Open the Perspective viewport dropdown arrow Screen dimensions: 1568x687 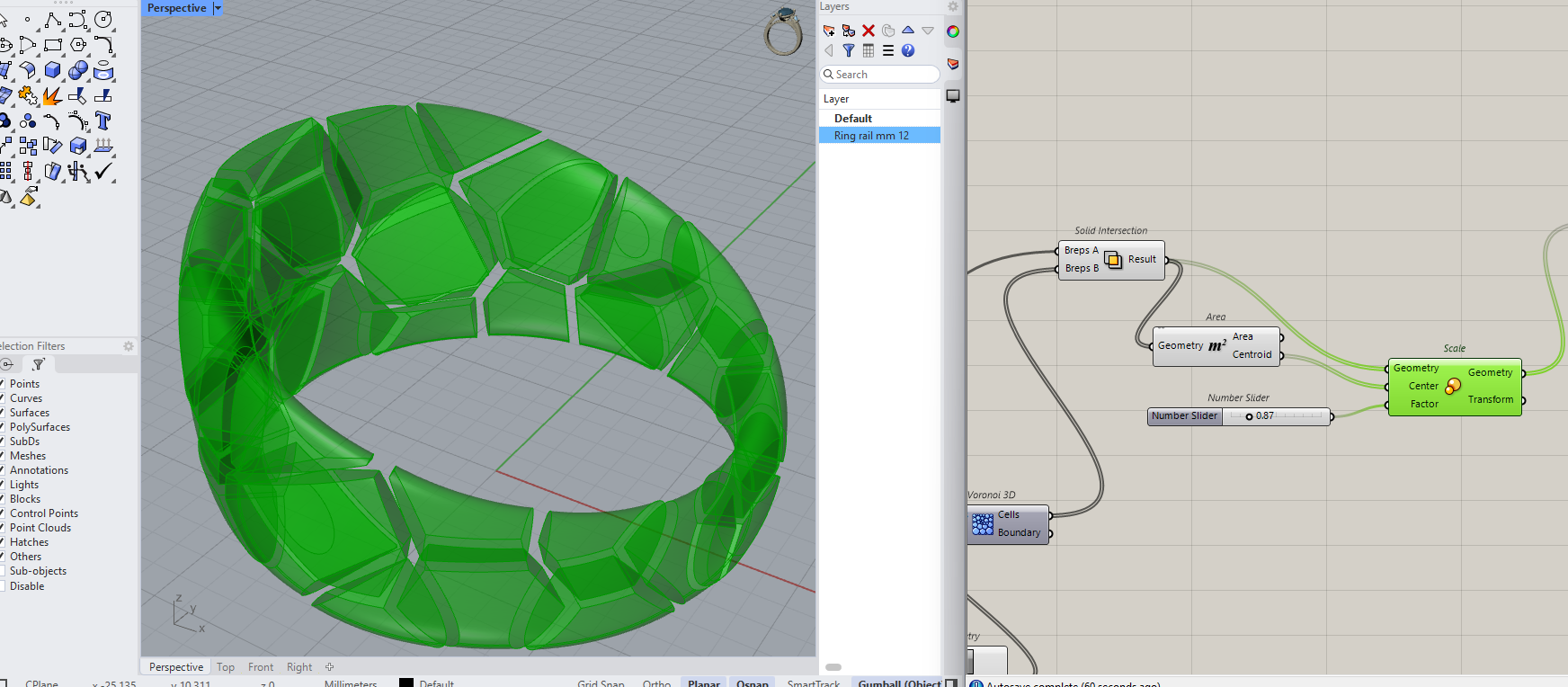coord(217,8)
